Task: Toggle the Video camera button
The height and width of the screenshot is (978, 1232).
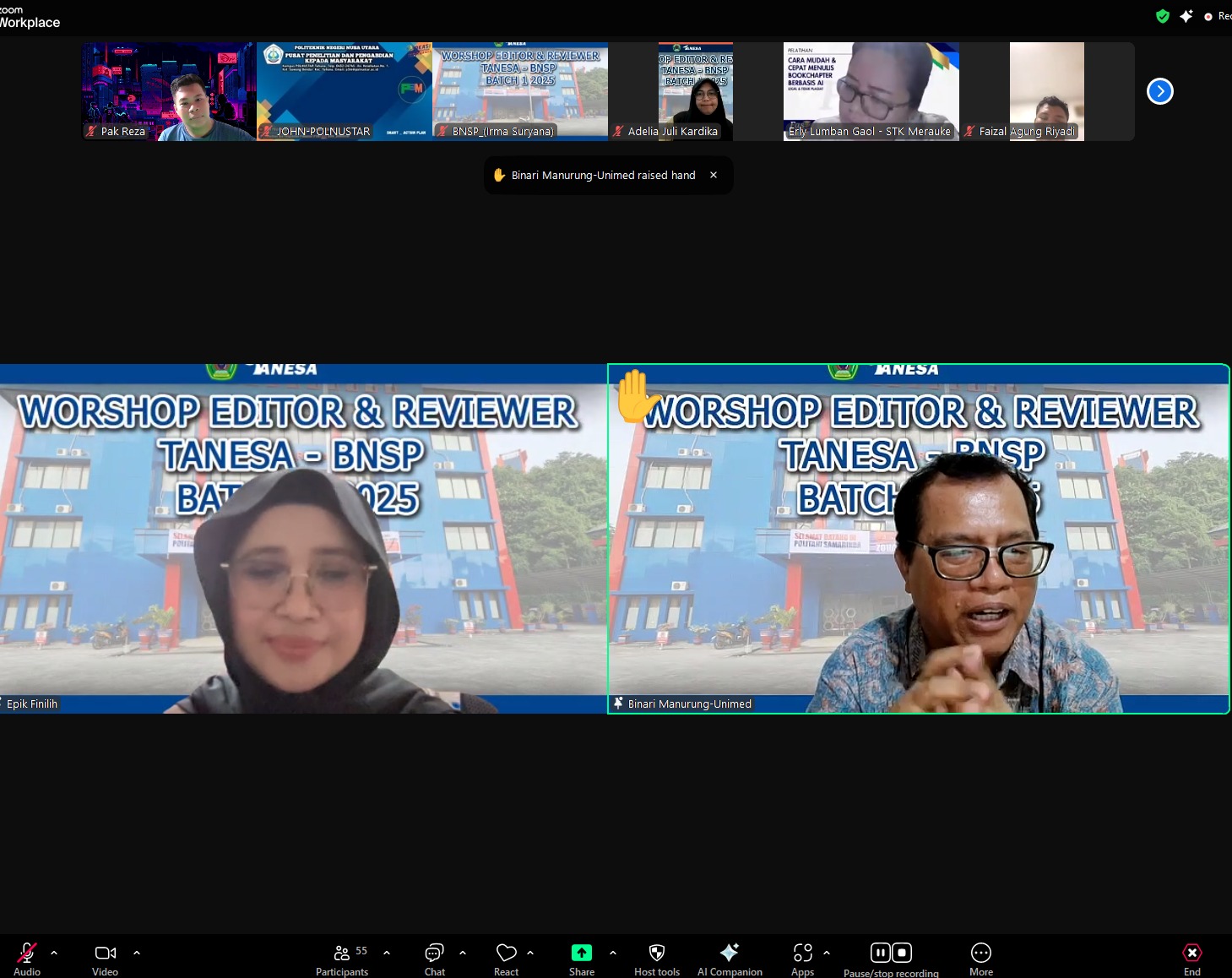Action: (106, 954)
